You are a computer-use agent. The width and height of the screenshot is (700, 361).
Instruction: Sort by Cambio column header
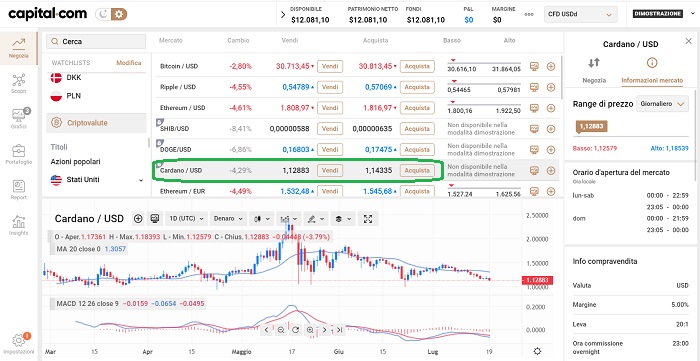[238, 41]
